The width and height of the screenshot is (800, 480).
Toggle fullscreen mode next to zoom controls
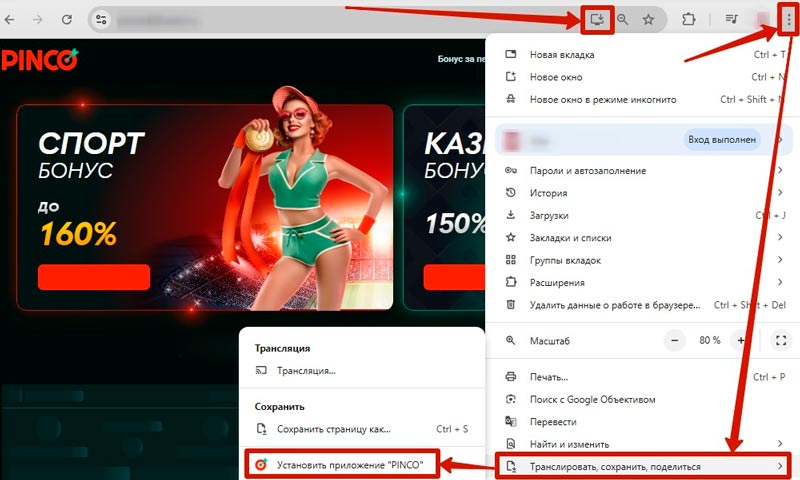(781, 340)
